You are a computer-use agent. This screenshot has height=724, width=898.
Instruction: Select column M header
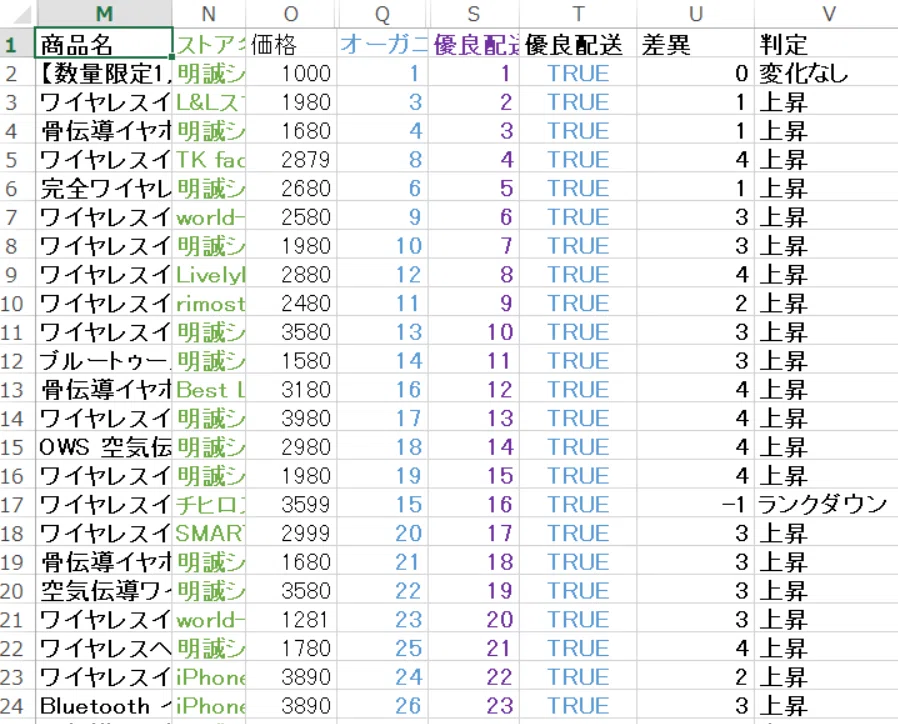(104, 13)
